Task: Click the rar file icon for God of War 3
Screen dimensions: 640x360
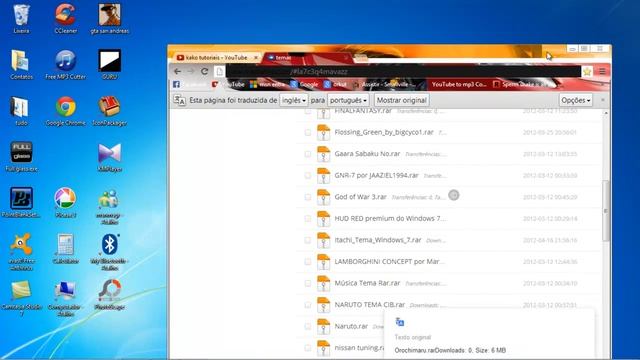Action: [x=323, y=197]
